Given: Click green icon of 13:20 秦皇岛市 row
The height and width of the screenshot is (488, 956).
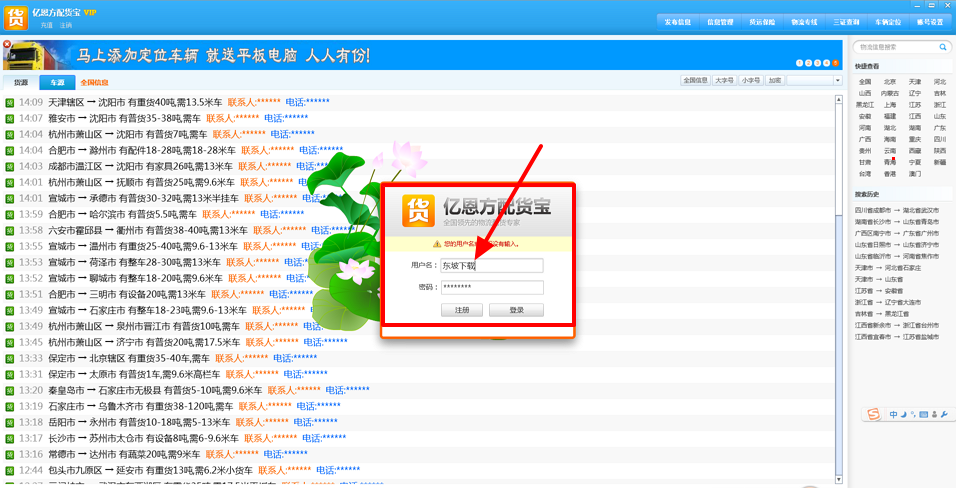Looking at the screenshot, I should 10,390.
